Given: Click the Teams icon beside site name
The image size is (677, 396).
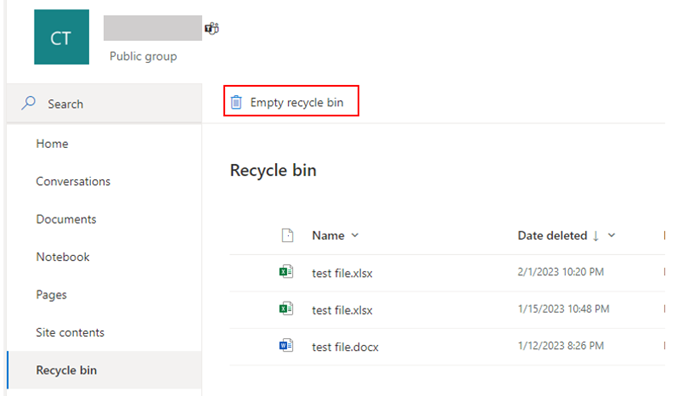Looking at the screenshot, I should point(212,29).
